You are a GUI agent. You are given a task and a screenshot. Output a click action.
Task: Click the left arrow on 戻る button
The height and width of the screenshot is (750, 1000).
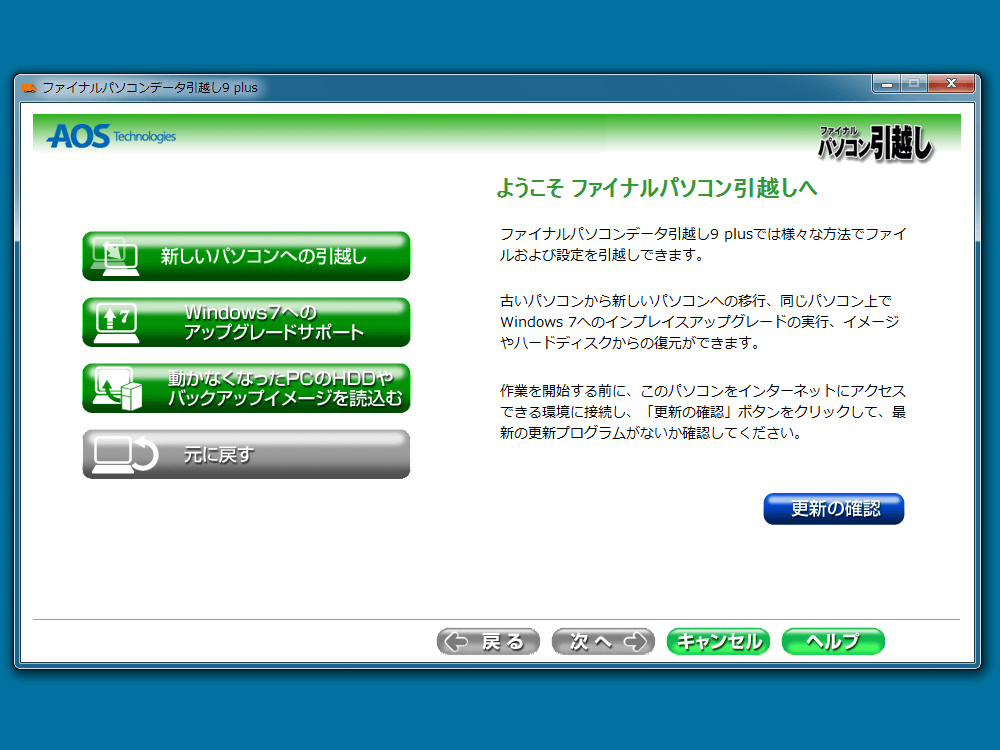coord(456,642)
